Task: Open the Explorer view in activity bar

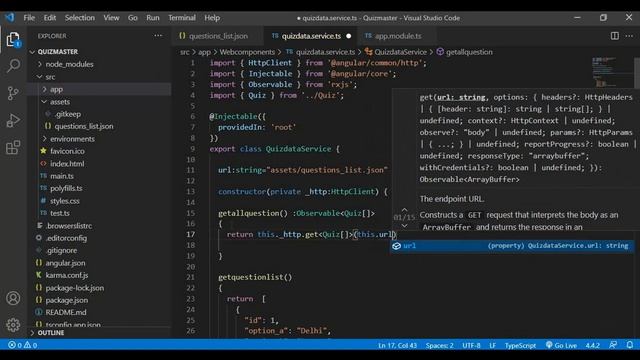Action: pyautogui.click(x=13, y=40)
